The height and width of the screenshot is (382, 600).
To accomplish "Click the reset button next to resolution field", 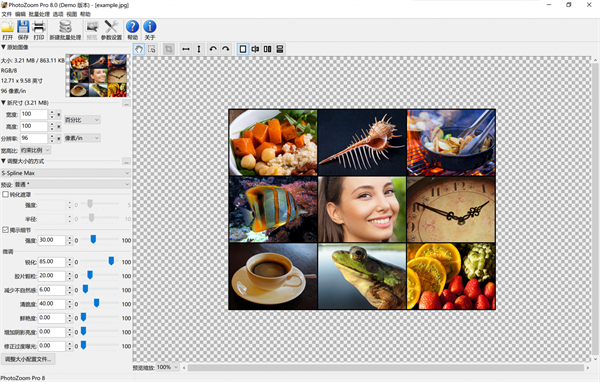I will pyautogui.click(x=59, y=138).
